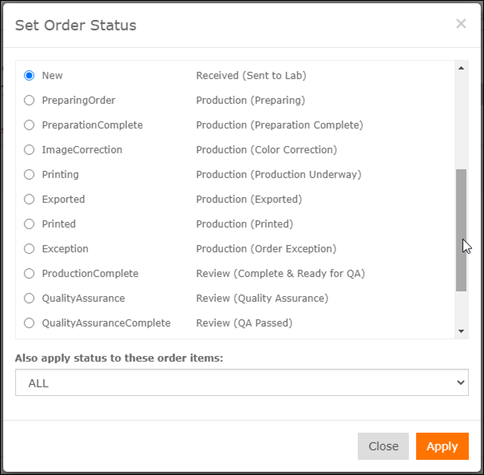Close the Set Order Status dialog with X
Viewport: 484px width, 475px height.
point(461,24)
